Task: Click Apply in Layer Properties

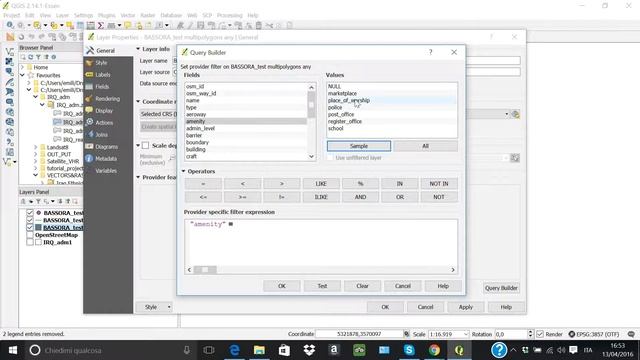Action: pyautogui.click(x=465, y=307)
